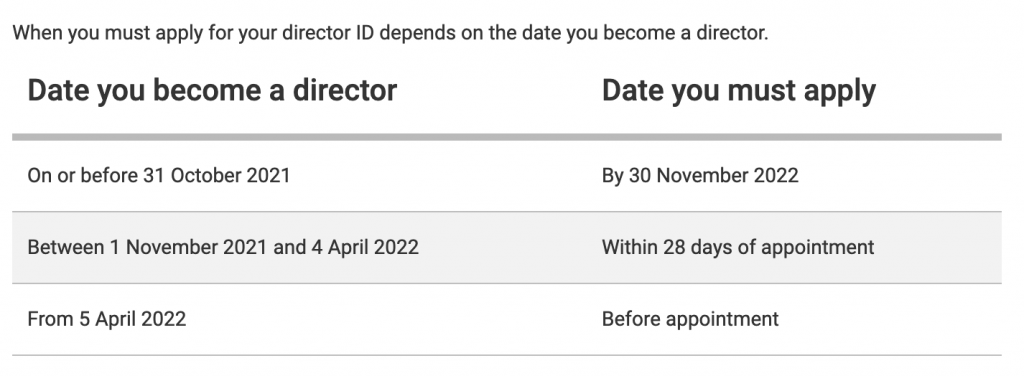Screen dimensions: 1024x376
Task: Click '30 November 2022' date text
Action: 714,176
